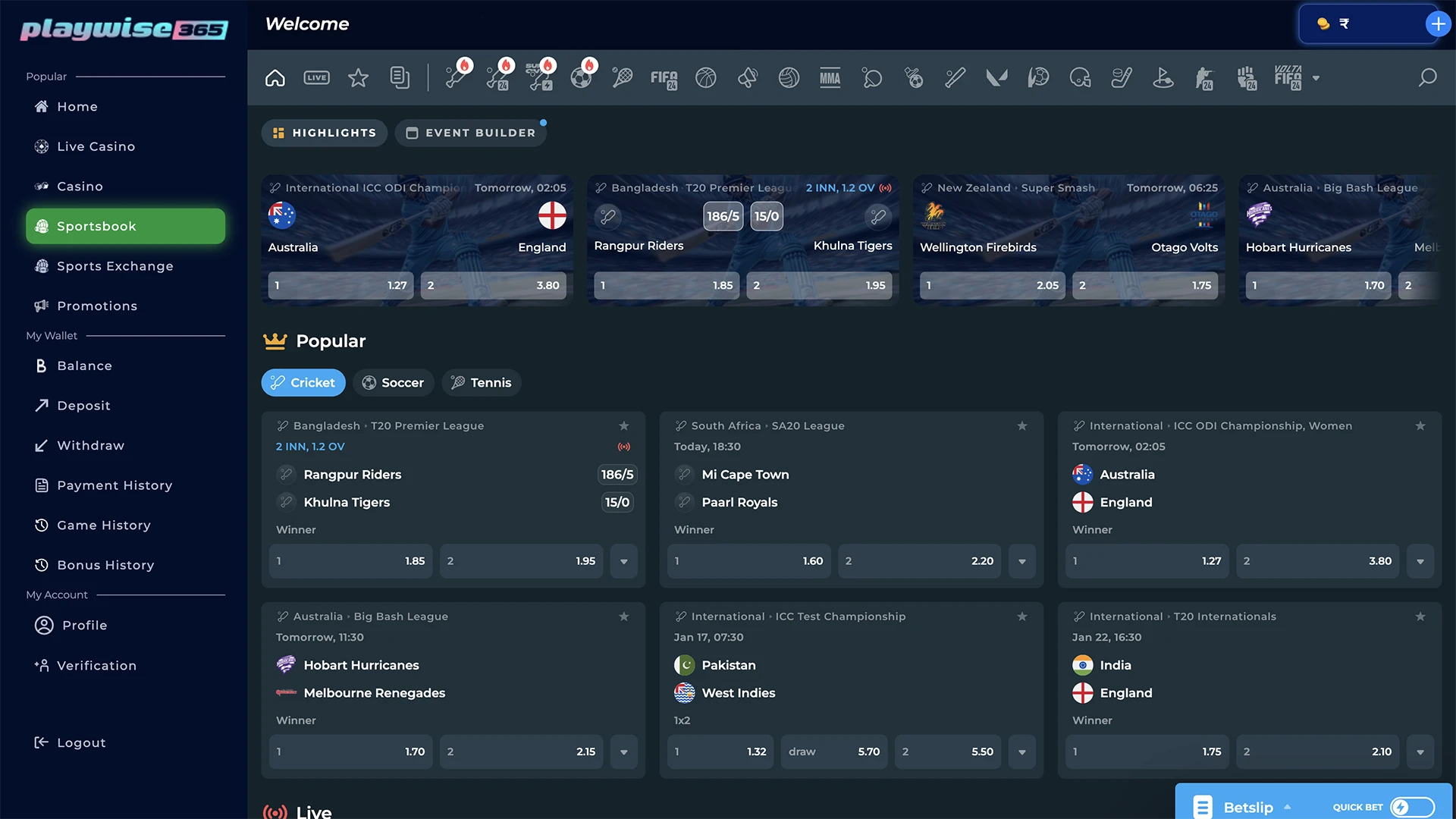
Task: Toggle favorite star on Australia vs England
Action: click(x=1421, y=426)
